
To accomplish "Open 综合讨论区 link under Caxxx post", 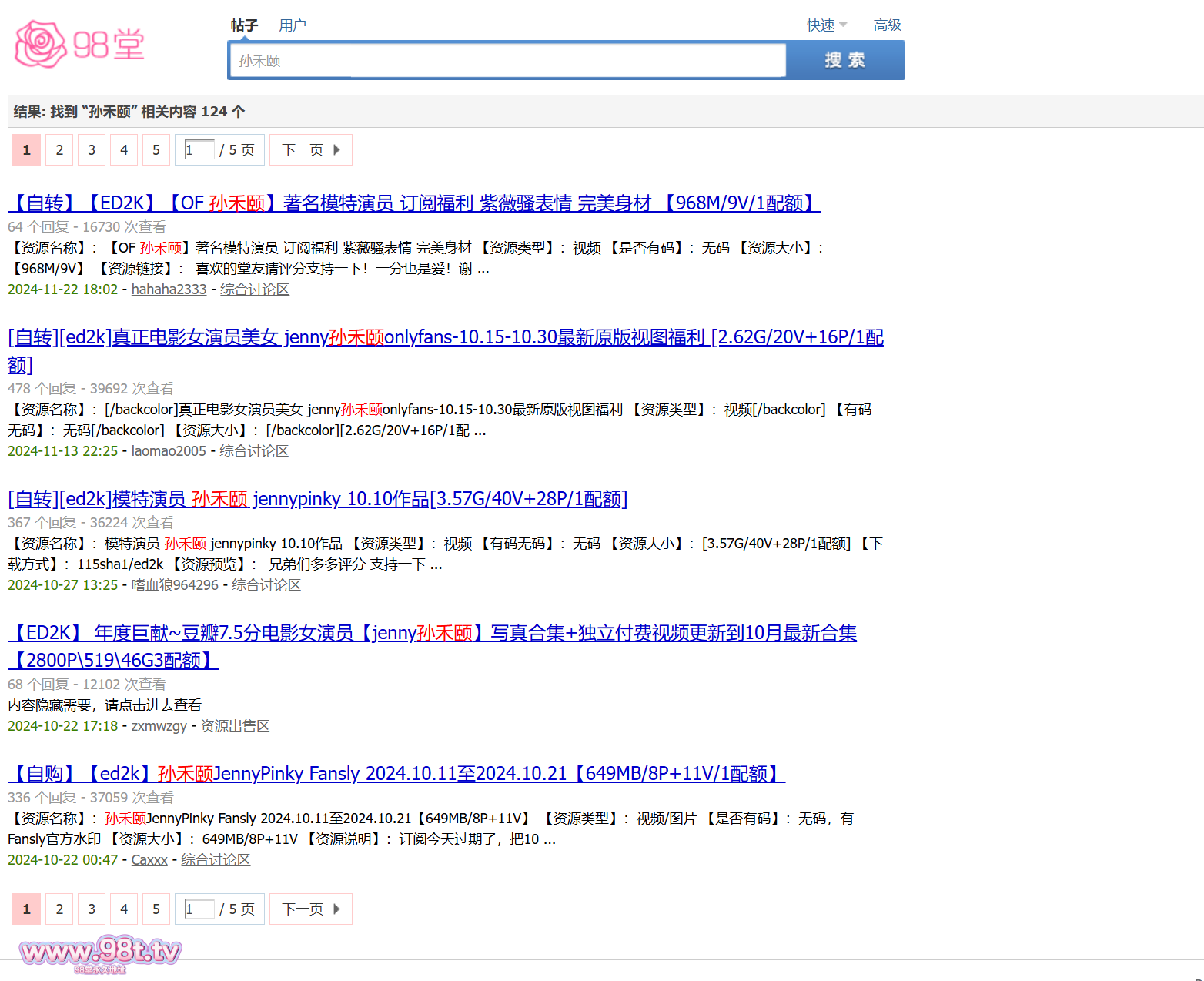I will tap(216, 860).
